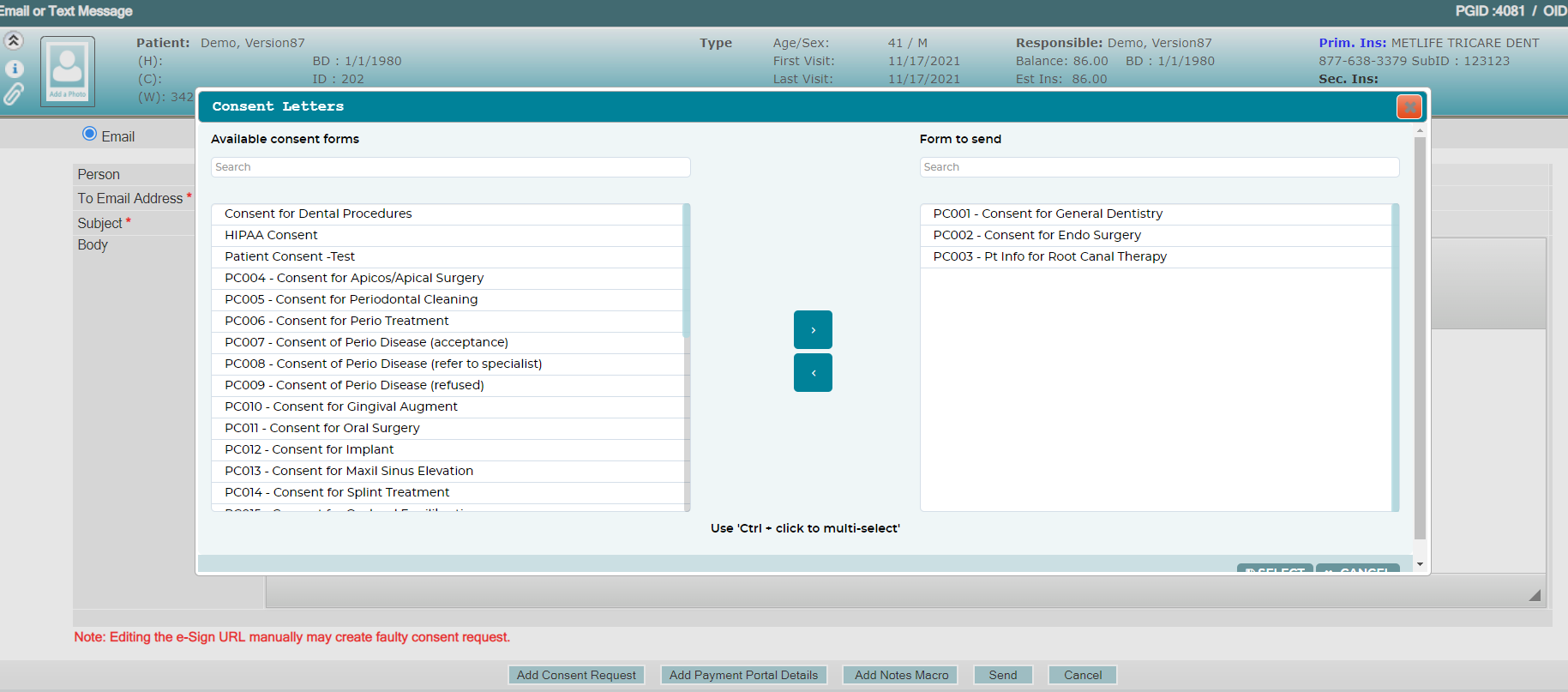Click the paperclip attachment icon
The height and width of the screenshot is (692, 1568).
click(x=14, y=94)
